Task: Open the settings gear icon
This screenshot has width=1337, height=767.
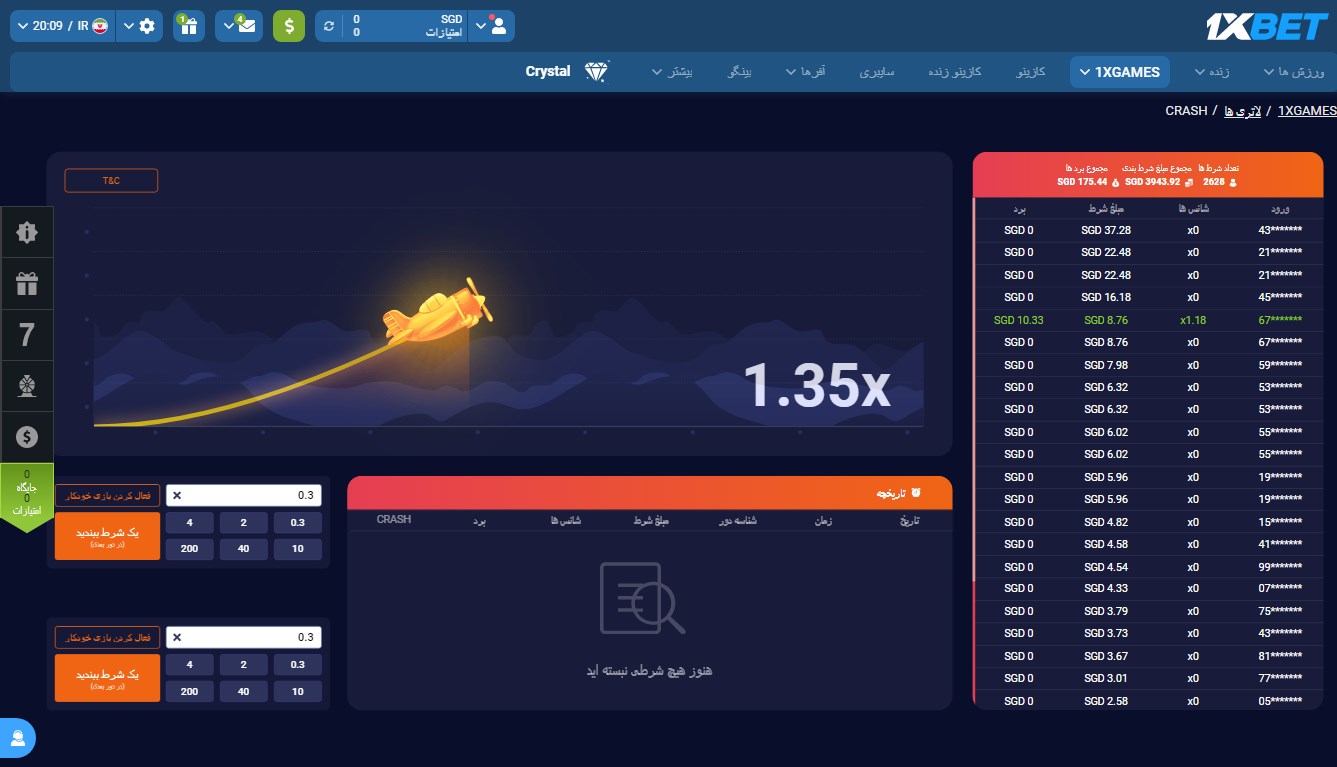Action: pyautogui.click(x=148, y=26)
